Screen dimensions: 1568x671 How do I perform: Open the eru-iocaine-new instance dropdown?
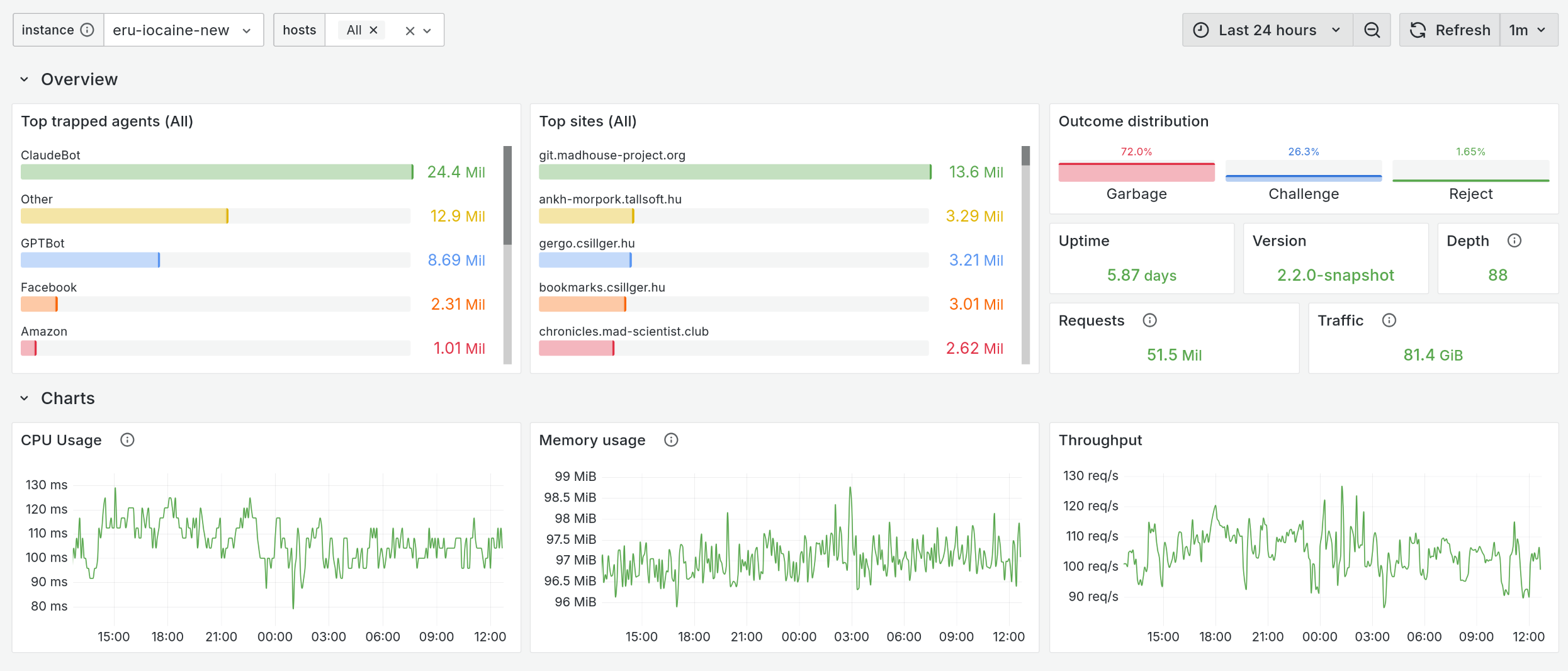183,30
